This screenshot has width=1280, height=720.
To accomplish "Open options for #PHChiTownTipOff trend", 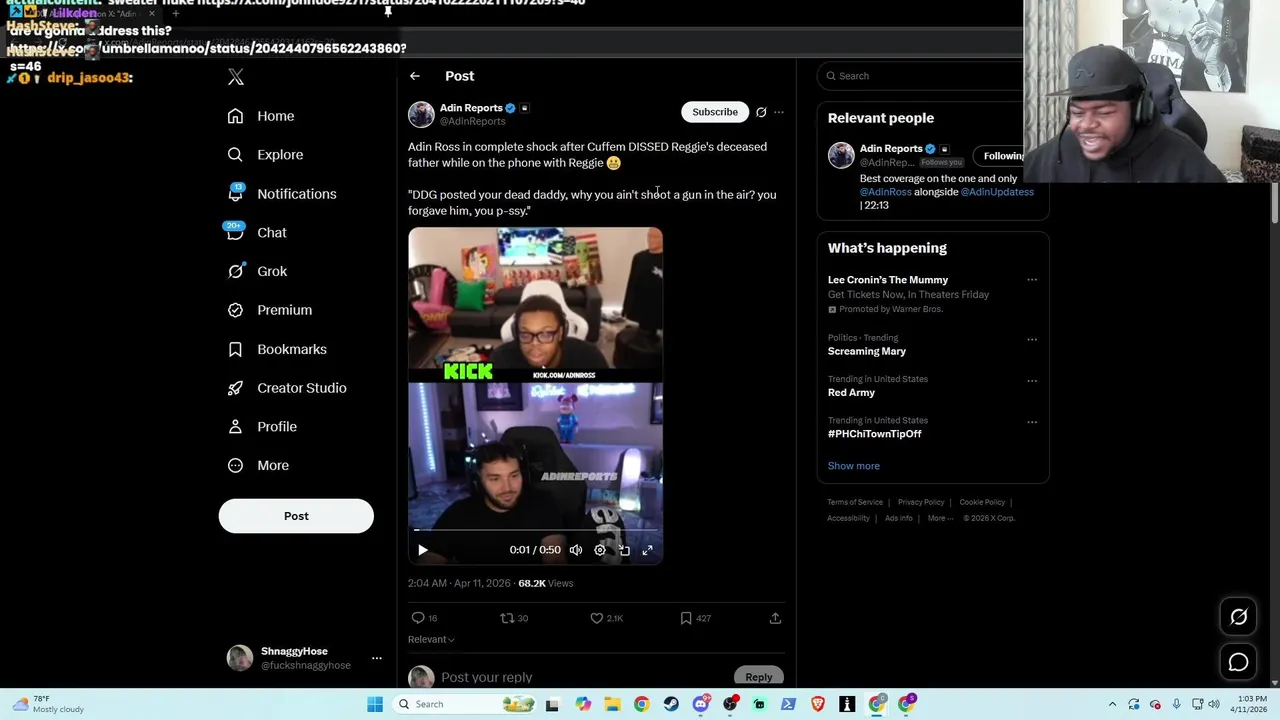I will pos(1032,421).
